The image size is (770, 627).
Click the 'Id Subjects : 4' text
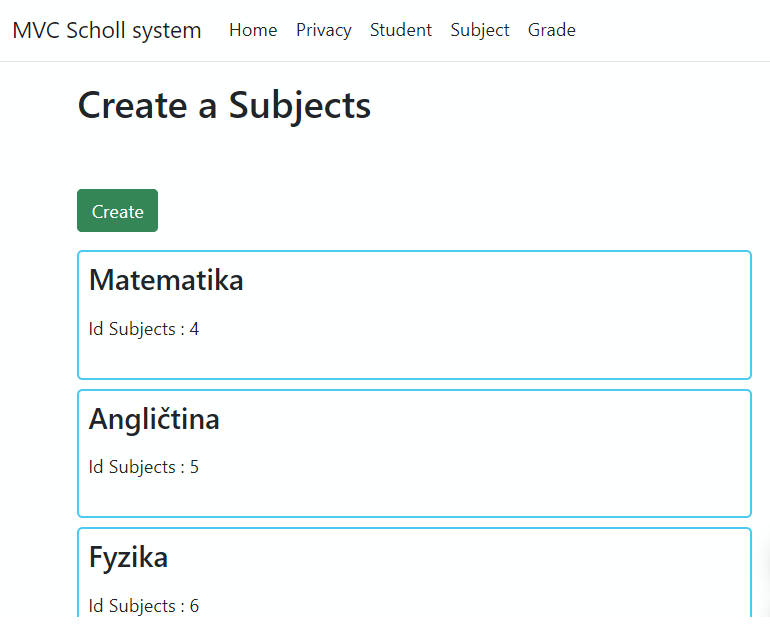[x=144, y=329]
